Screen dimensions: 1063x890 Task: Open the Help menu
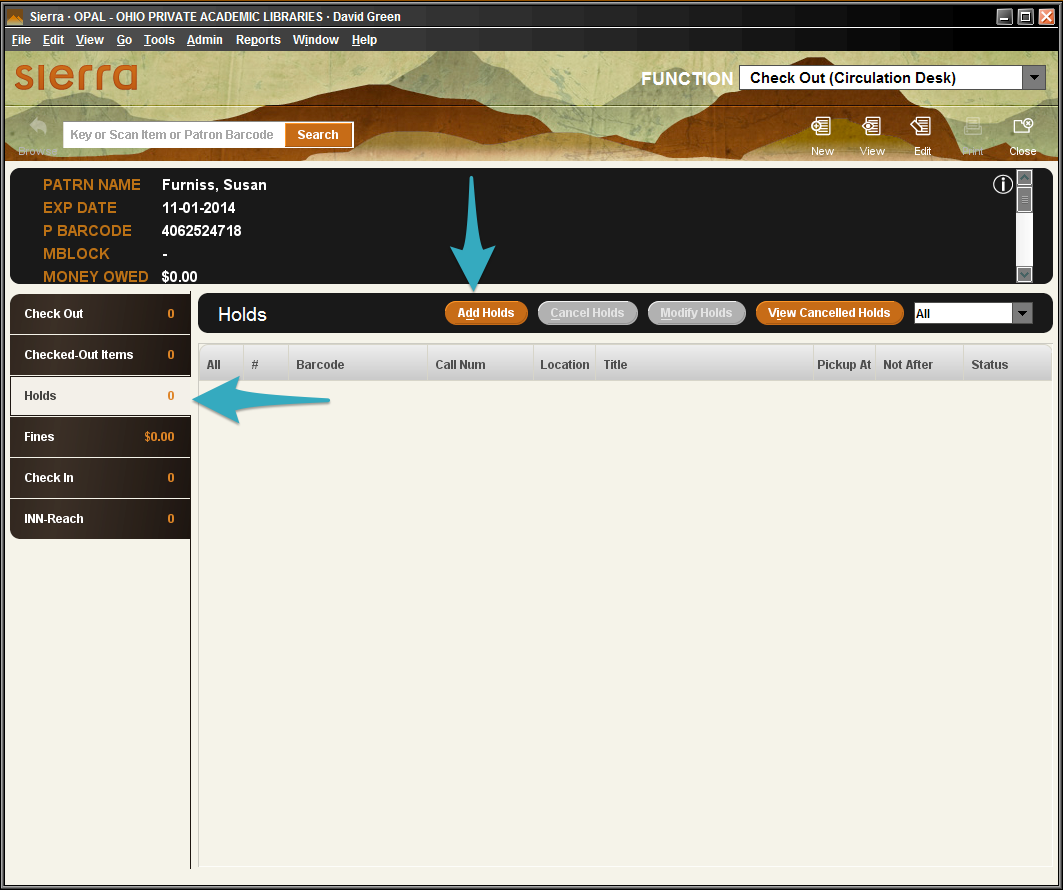click(364, 40)
